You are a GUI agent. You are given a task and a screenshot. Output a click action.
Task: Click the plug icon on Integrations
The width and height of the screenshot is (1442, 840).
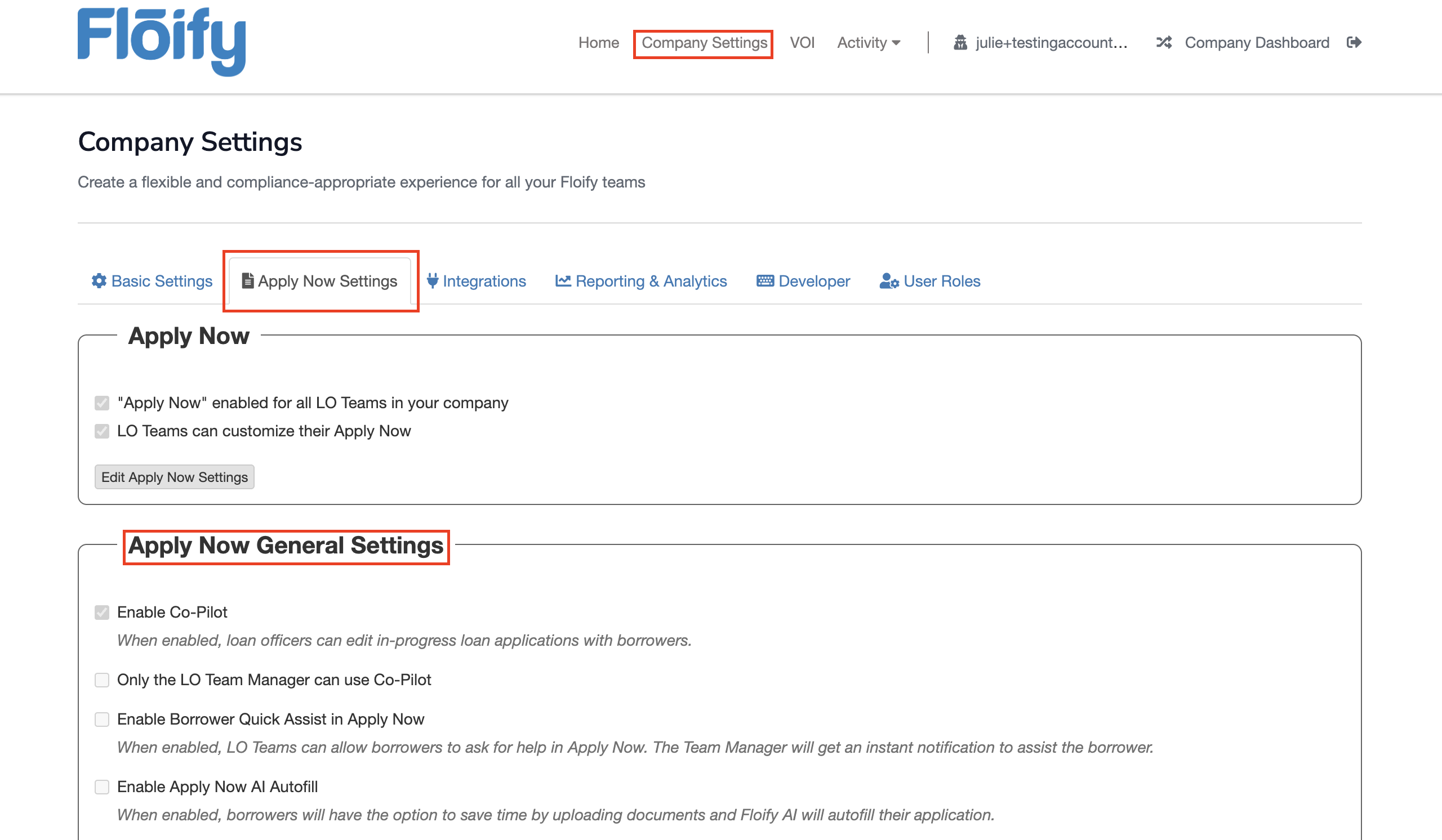pos(433,281)
